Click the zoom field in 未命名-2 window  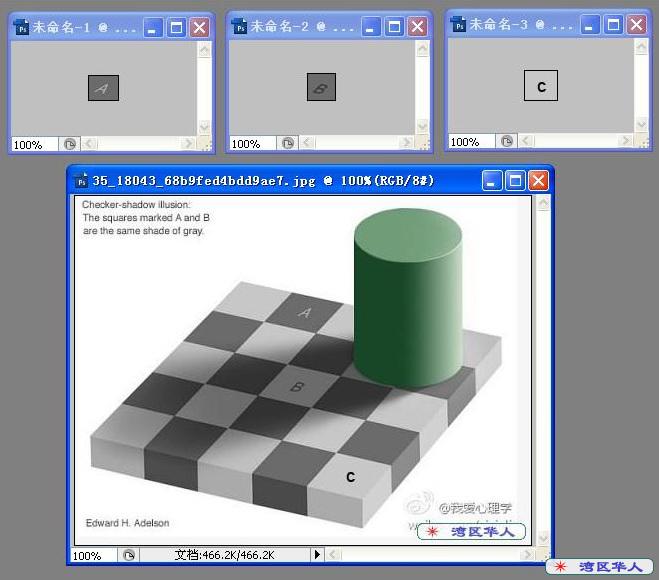pos(252,144)
